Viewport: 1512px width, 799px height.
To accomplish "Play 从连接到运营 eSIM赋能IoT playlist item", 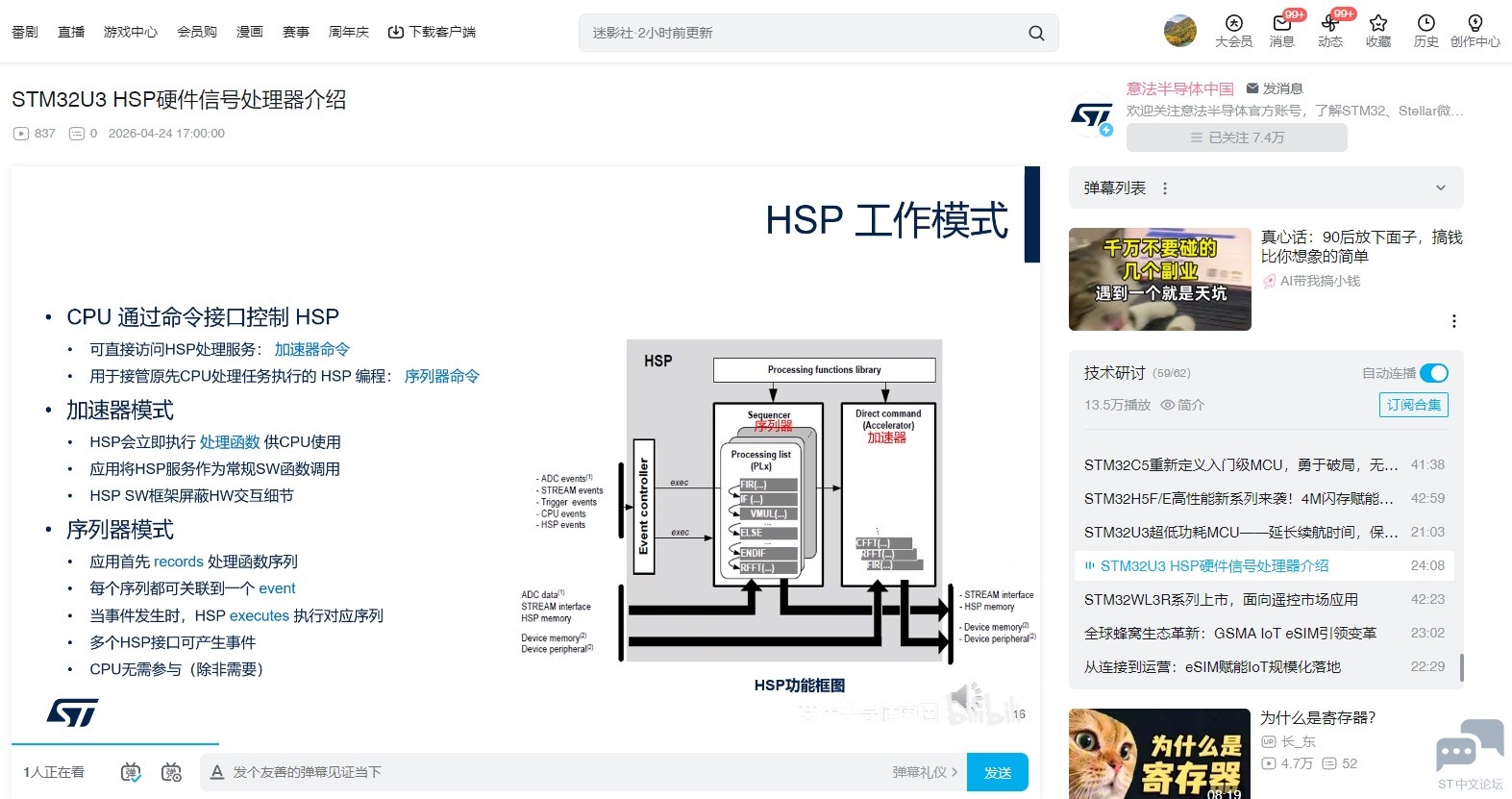I will (1264, 667).
